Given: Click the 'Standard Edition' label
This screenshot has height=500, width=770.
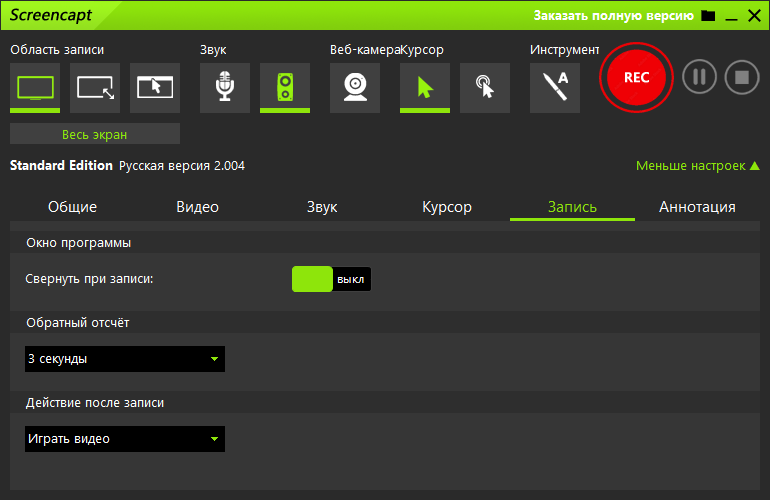Looking at the screenshot, I should [x=61, y=166].
